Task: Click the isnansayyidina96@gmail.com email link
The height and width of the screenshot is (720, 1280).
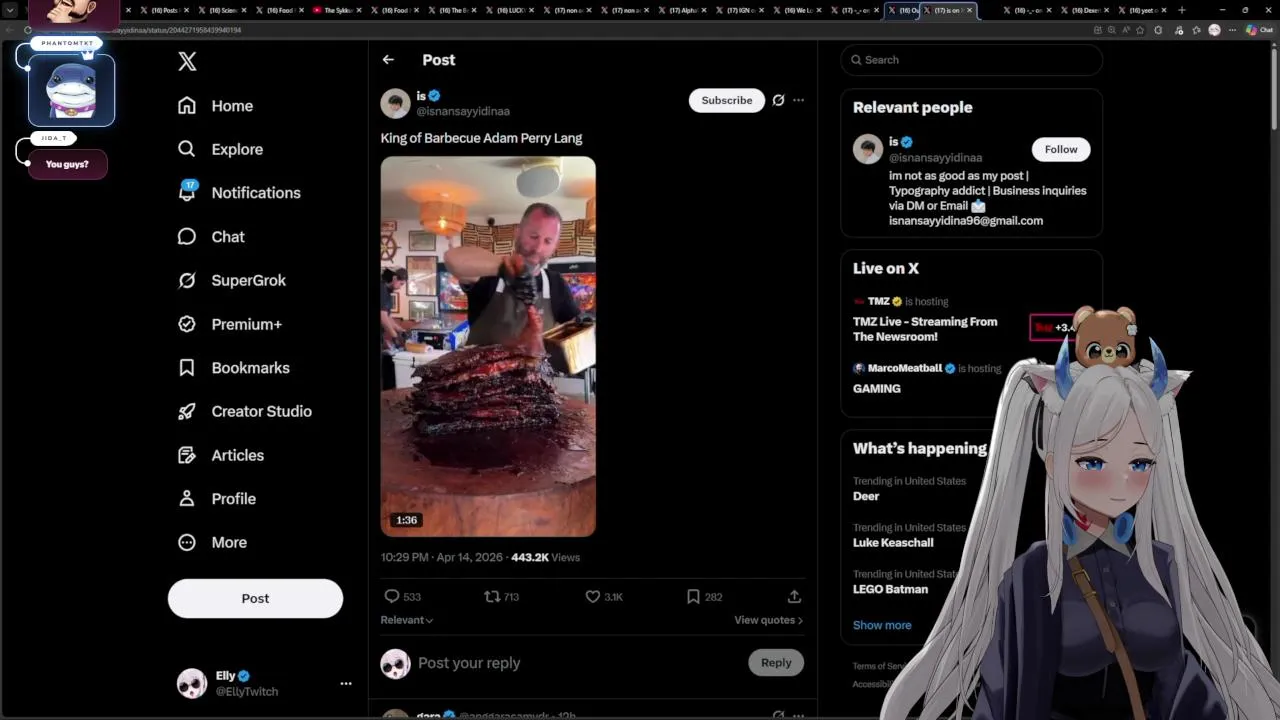Action: click(x=966, y=221)
